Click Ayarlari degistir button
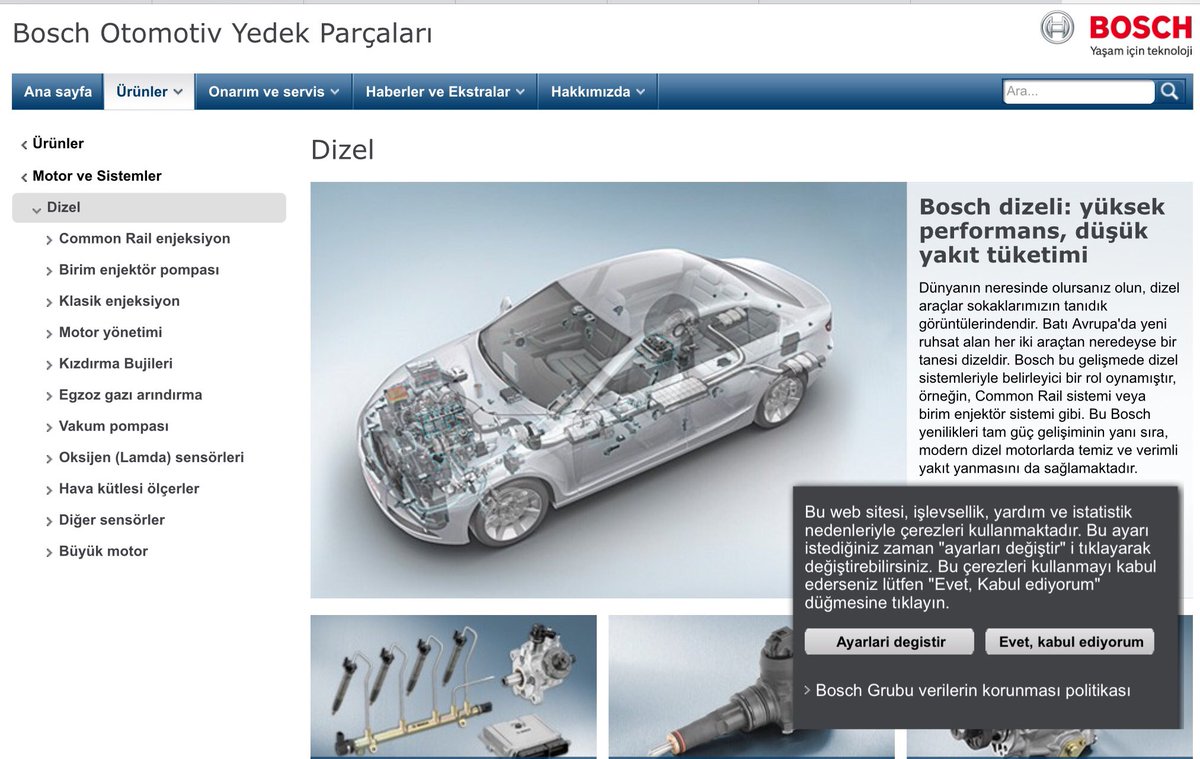Viewport: 1200px width, 759px height. (890, 642)
